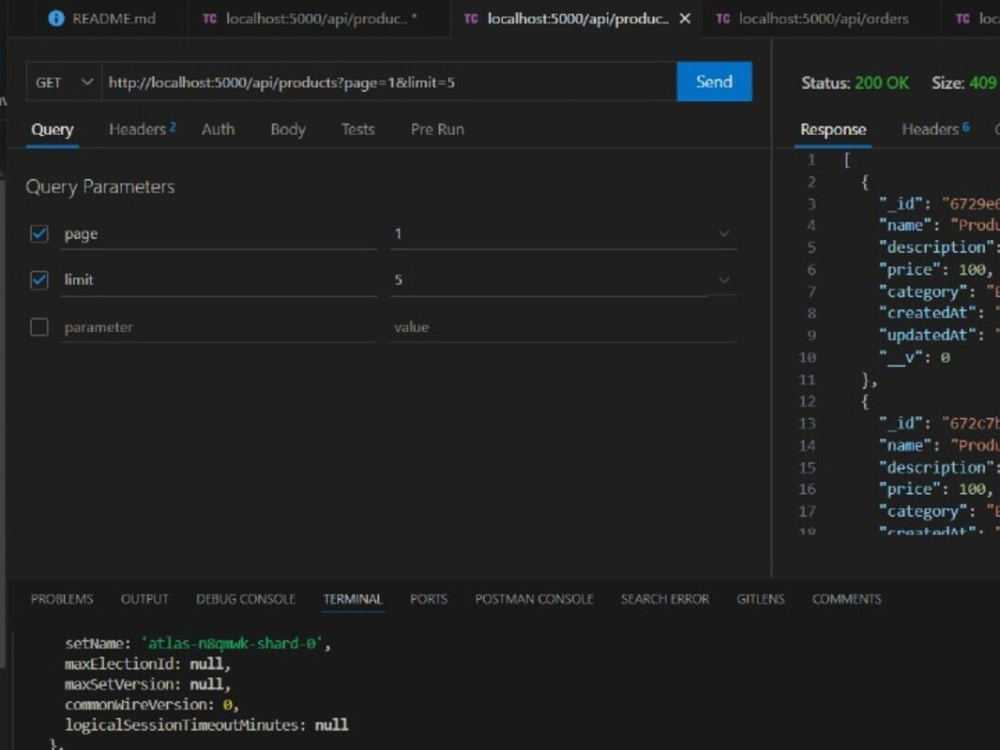Open the Pre Run tab
This screenshot has width=1000, height=750.
[438, 129]
